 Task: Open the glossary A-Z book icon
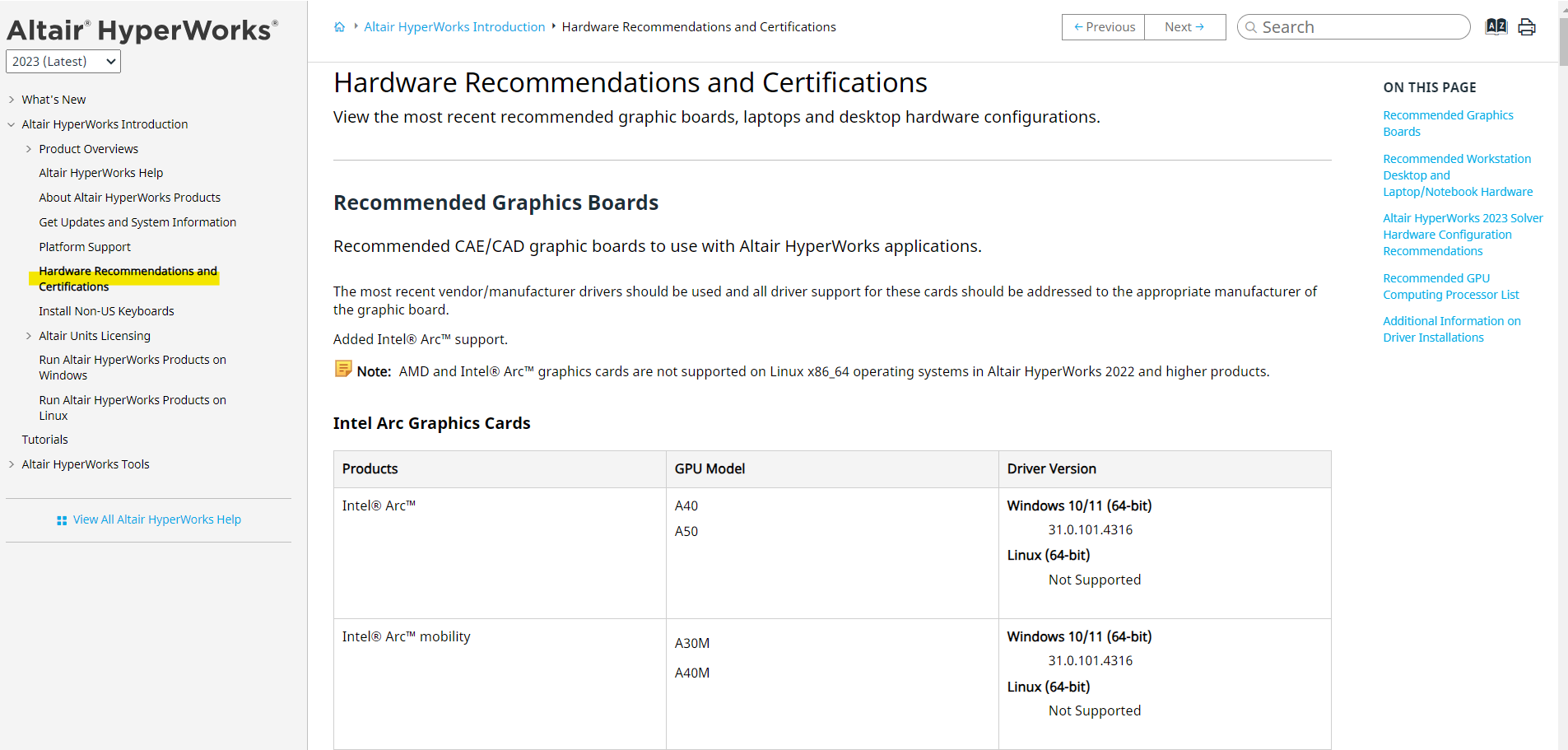[1496, 27]
